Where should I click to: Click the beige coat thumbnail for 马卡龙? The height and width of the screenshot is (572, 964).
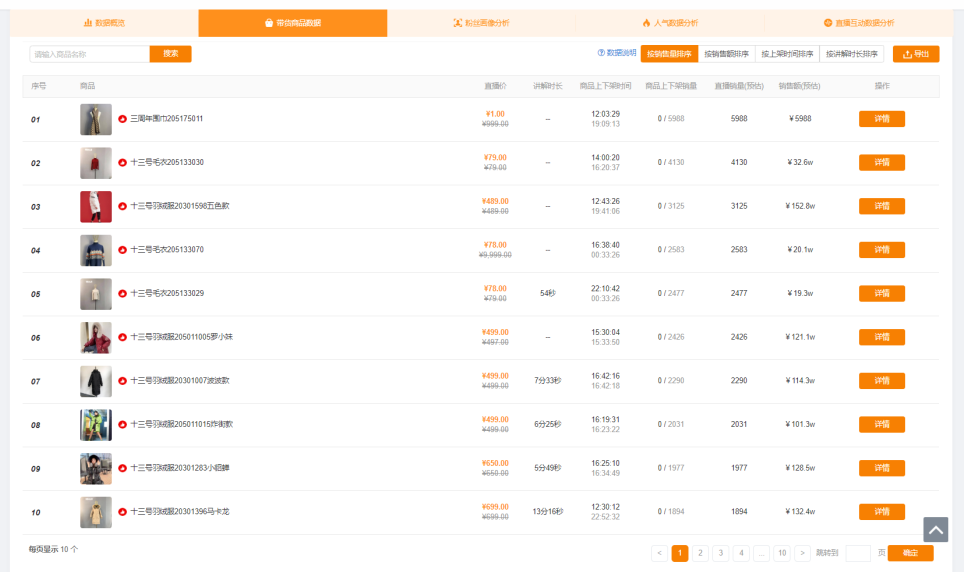[96, 512]
